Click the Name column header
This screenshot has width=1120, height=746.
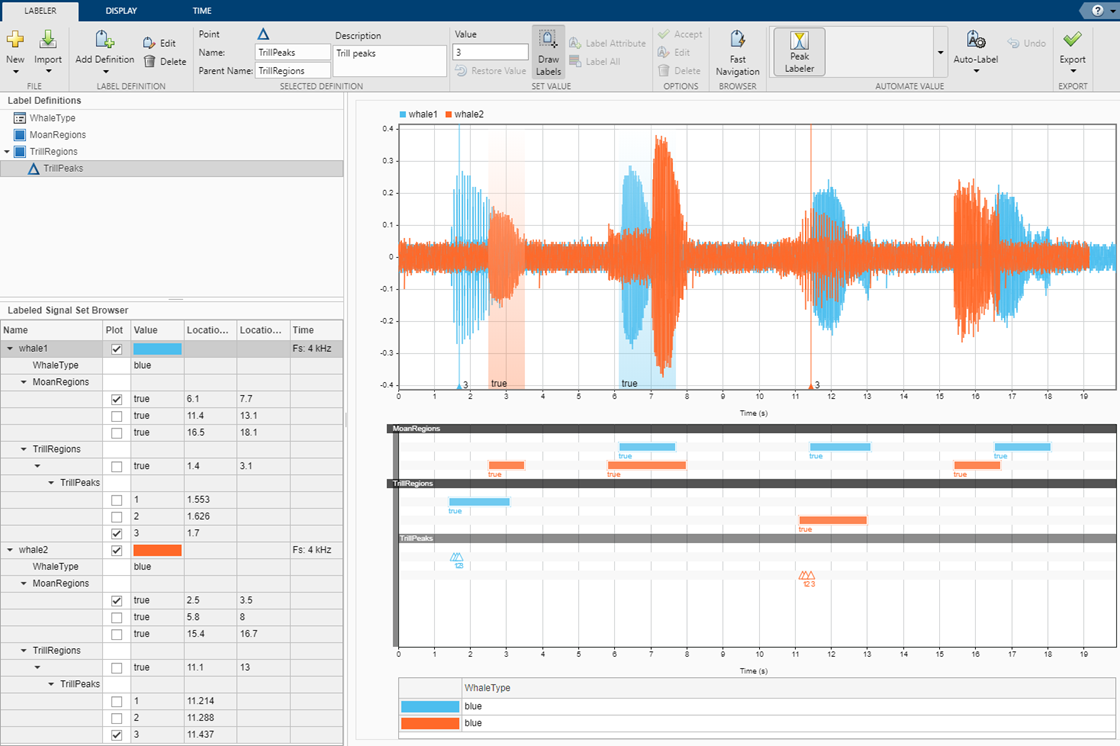click(x=51, y=330)
